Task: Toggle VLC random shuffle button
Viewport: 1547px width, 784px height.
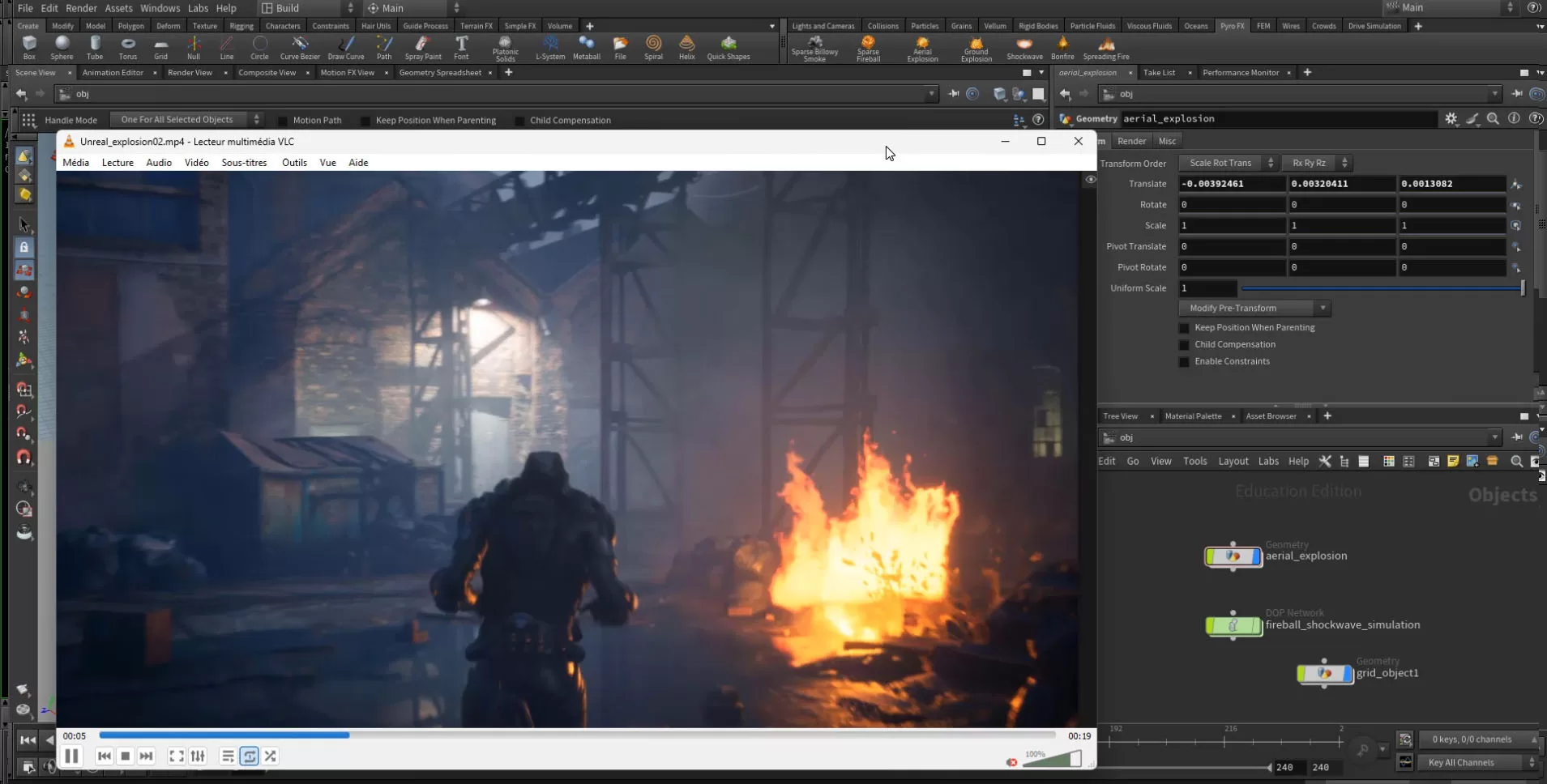Action: (271, 756)
